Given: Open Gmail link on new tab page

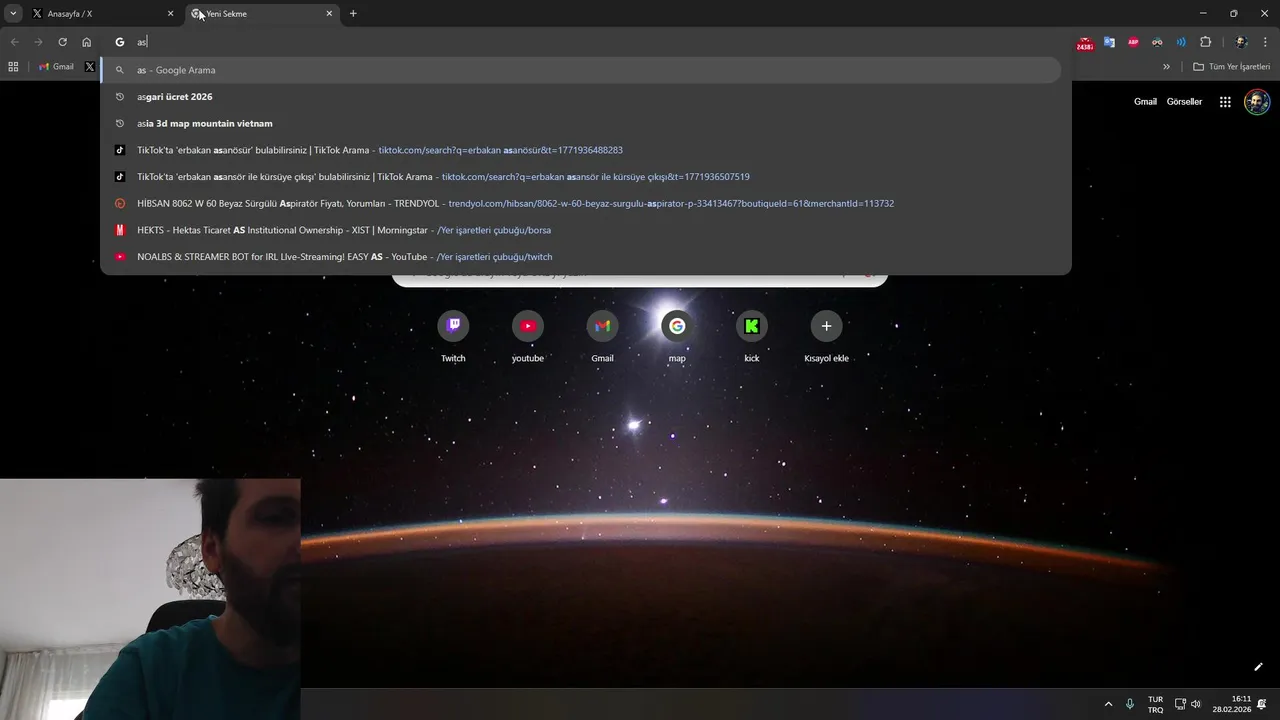Looking at the screenshot, I should (x=1145, y=102).
